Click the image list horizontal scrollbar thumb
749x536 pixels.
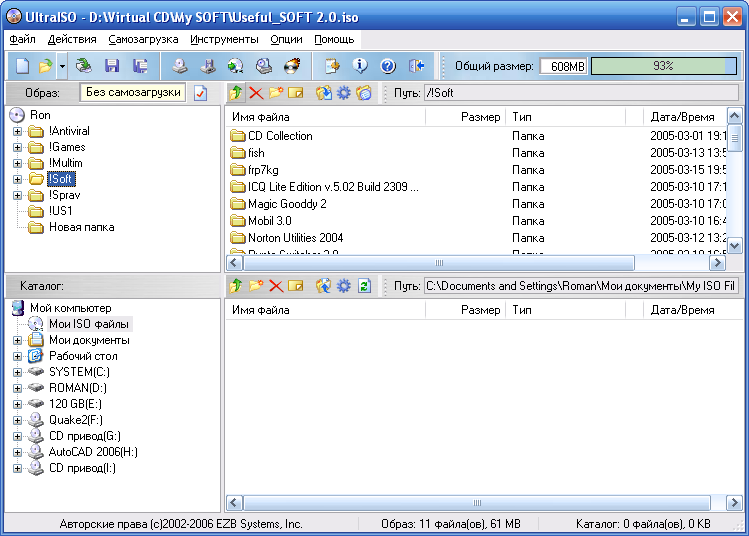point(439,263)
